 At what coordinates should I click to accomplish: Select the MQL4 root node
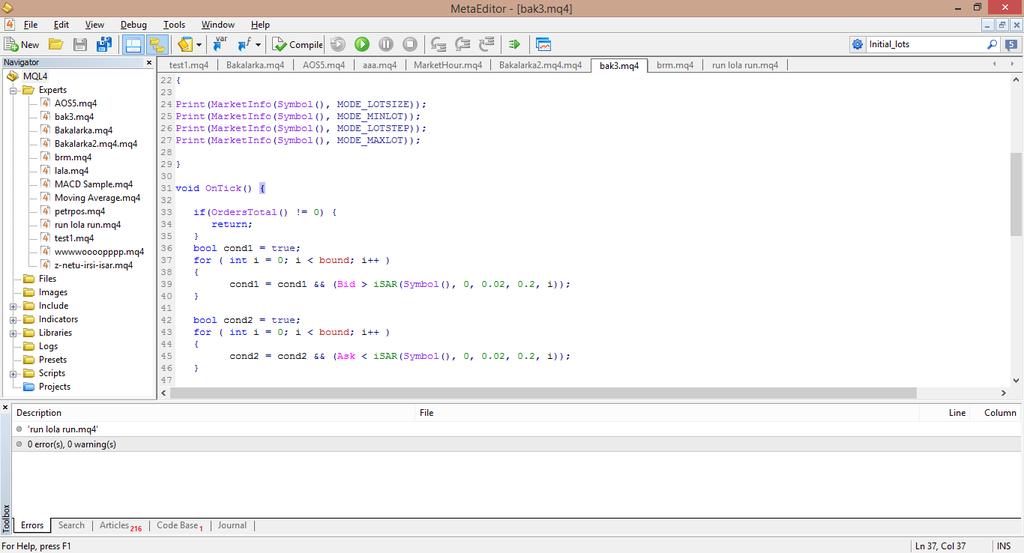[x=35, y=76]
